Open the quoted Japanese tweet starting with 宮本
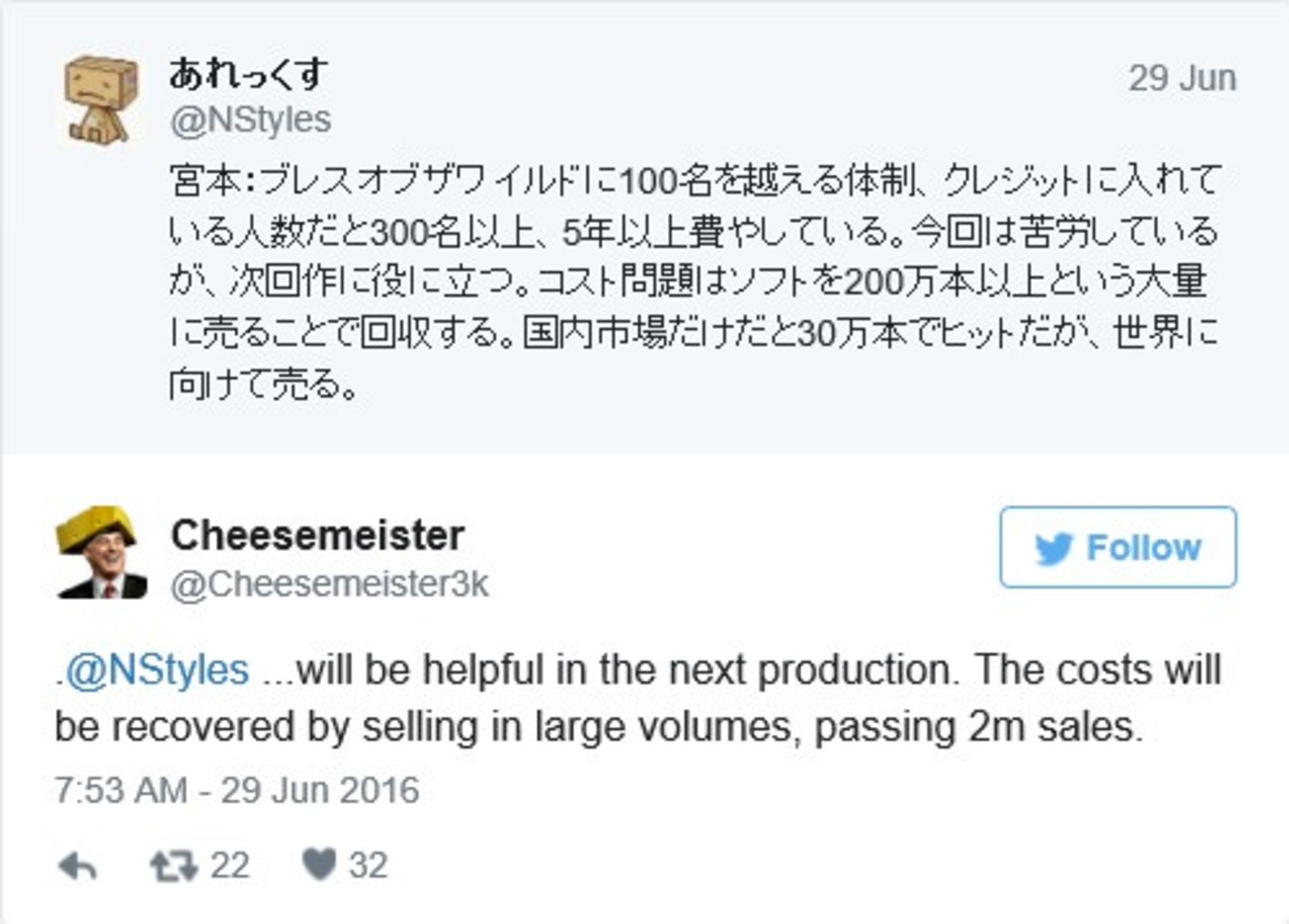This screenshot has width=1289, height=924. point(691,282)
